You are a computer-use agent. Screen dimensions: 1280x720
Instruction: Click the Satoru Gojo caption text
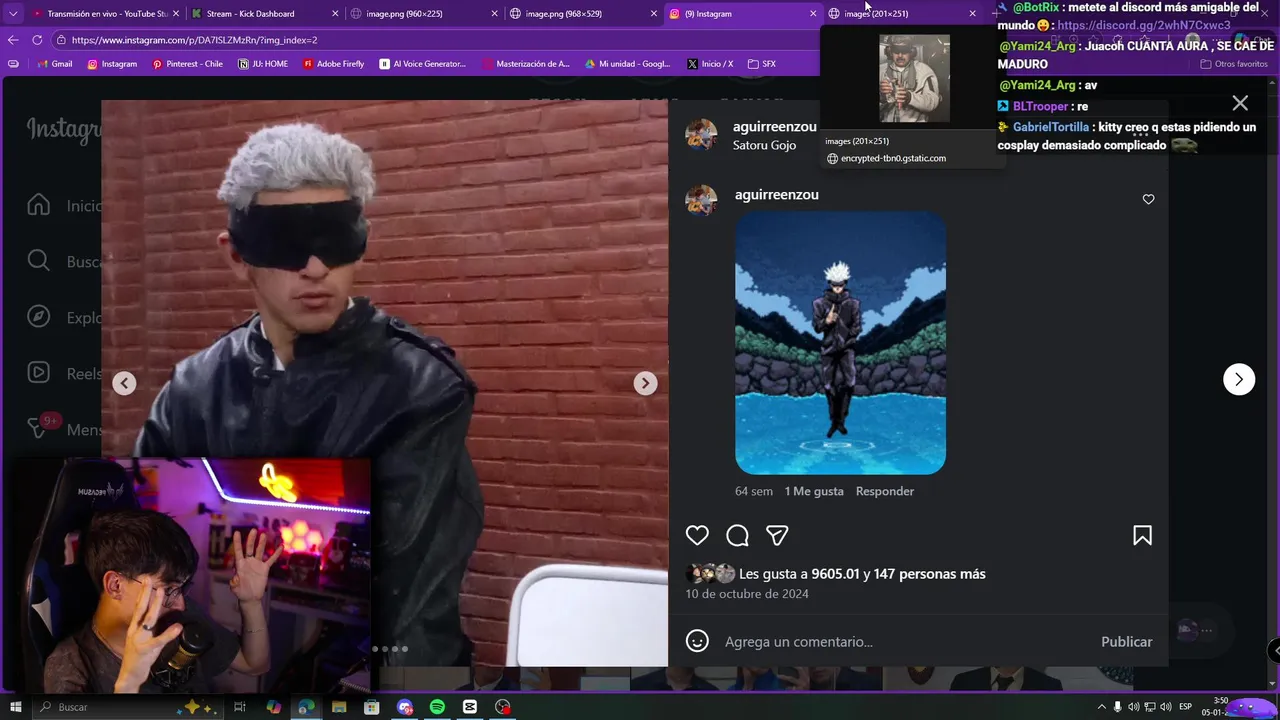point(764,145)
